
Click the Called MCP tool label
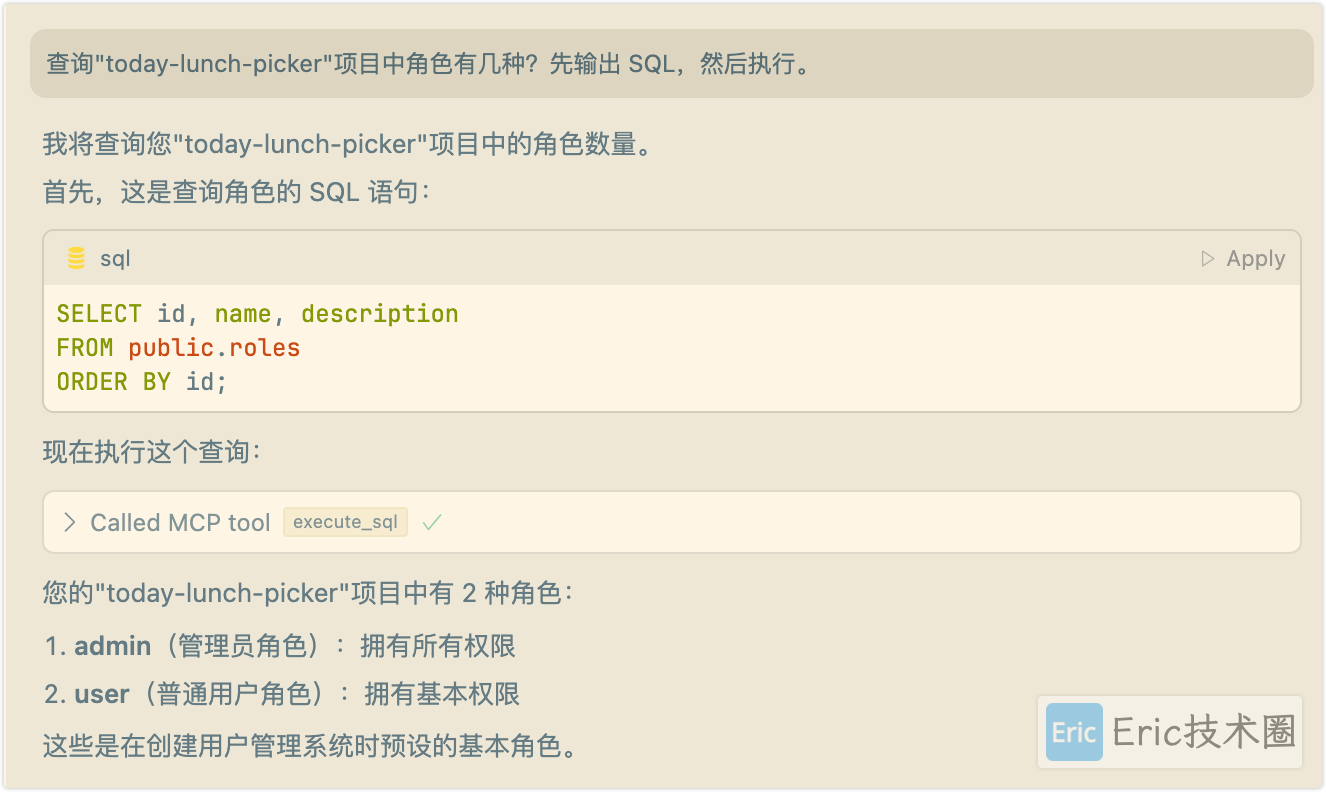click(x=180, y=522)
